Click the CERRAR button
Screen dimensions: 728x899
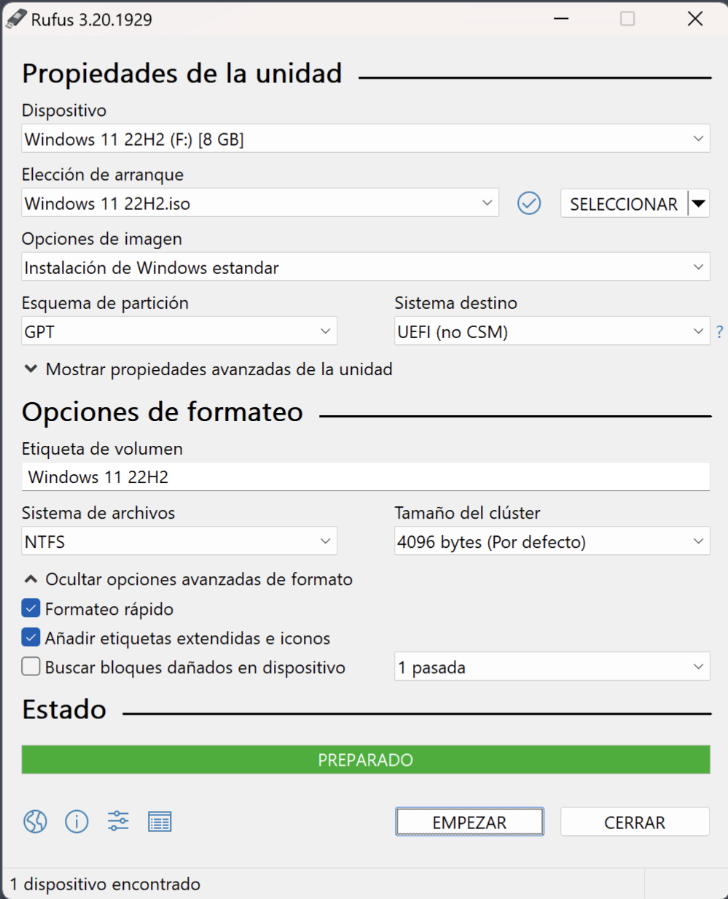point(635,822)
